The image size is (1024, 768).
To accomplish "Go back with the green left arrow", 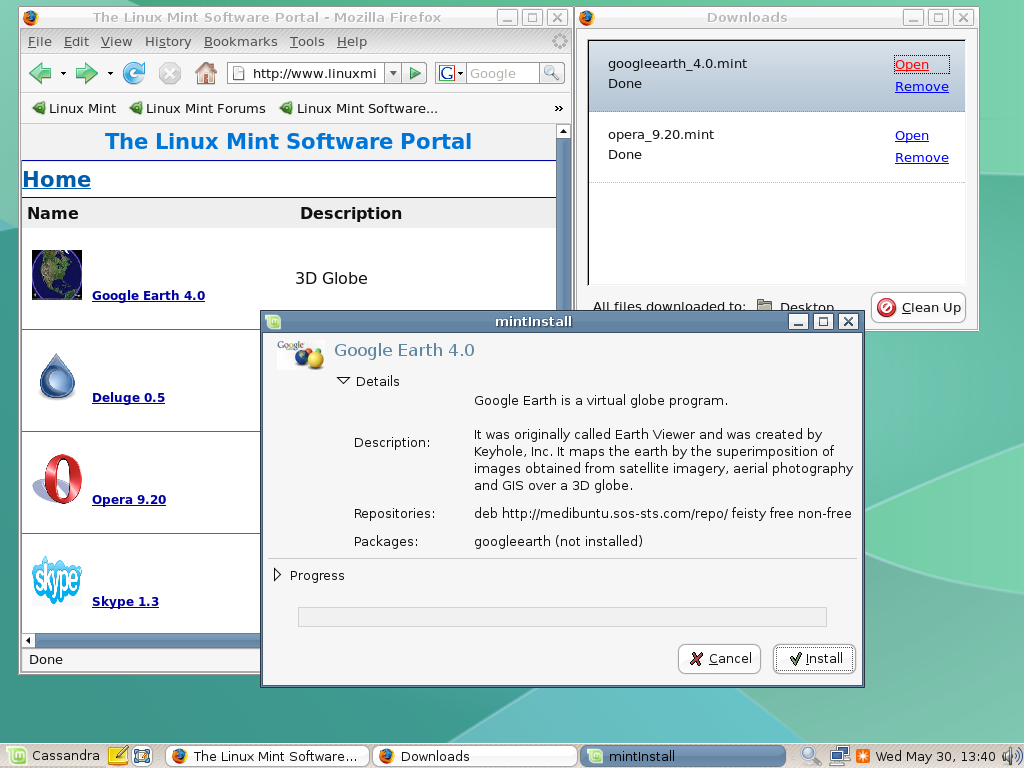I will 40,73.
